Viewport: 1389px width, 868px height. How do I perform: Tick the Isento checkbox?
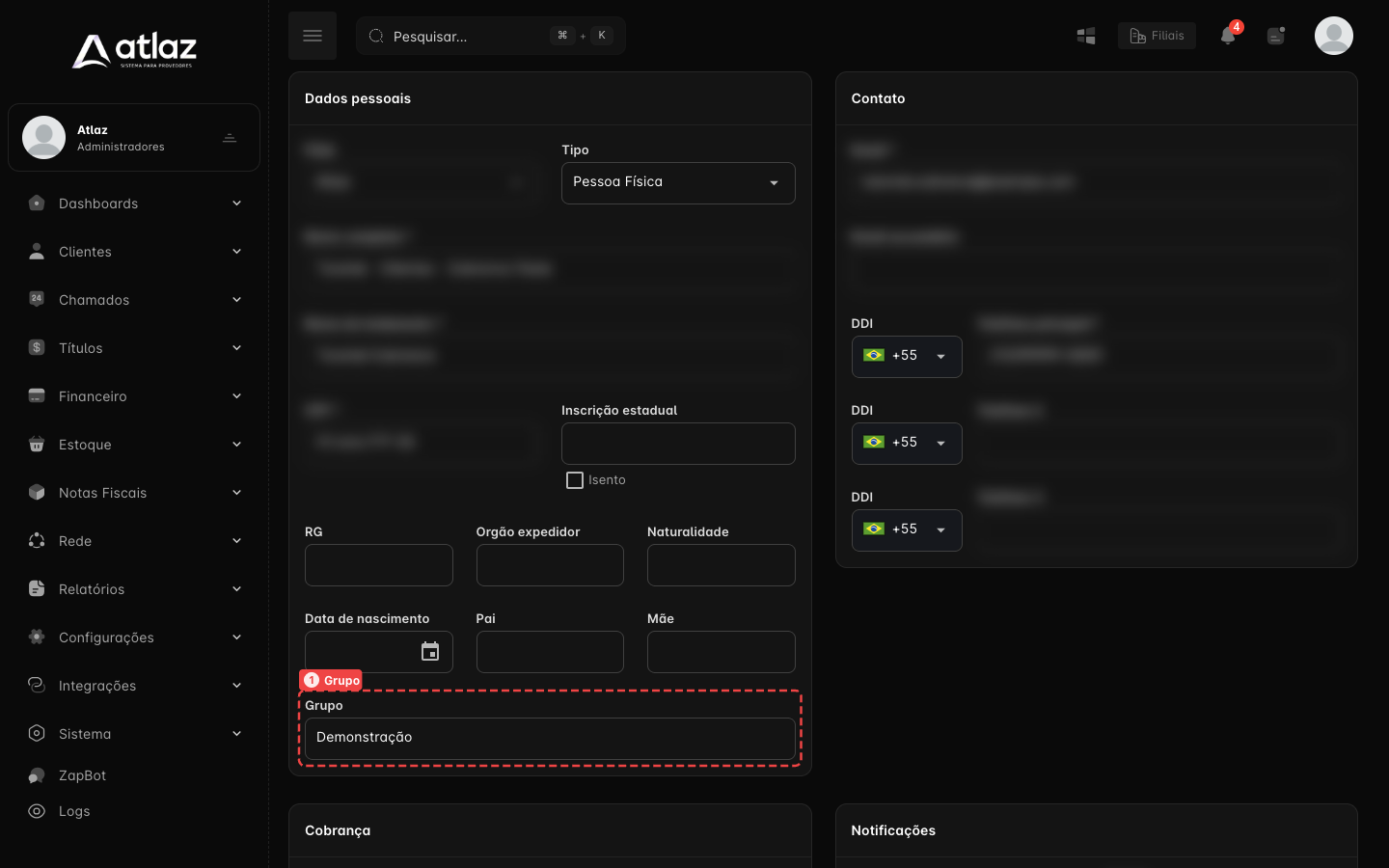click(575, 480)
